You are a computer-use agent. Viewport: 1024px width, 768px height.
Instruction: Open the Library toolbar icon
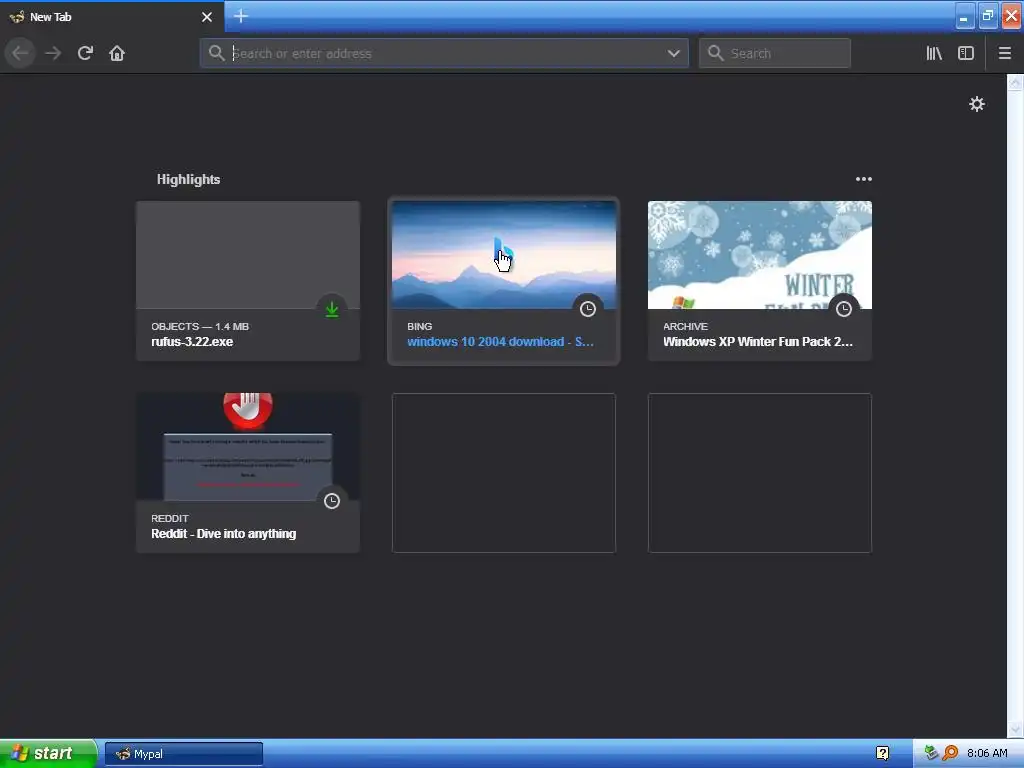(x=934, y=53)
